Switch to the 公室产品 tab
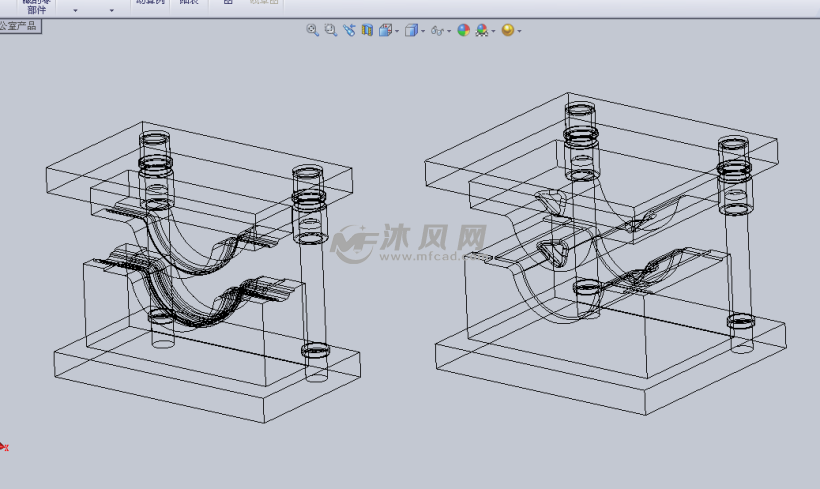Image resolution: width=820 pixels, height=489 pixels. click(x=20, y=26)
